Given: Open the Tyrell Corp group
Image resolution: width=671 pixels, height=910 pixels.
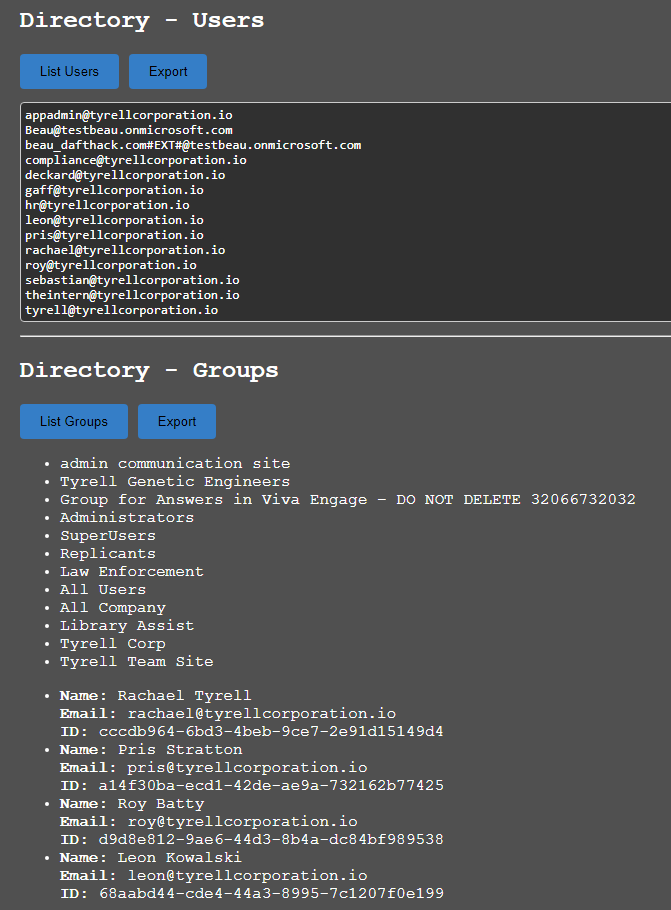Looking at the screenshot, I should (113, 644).
